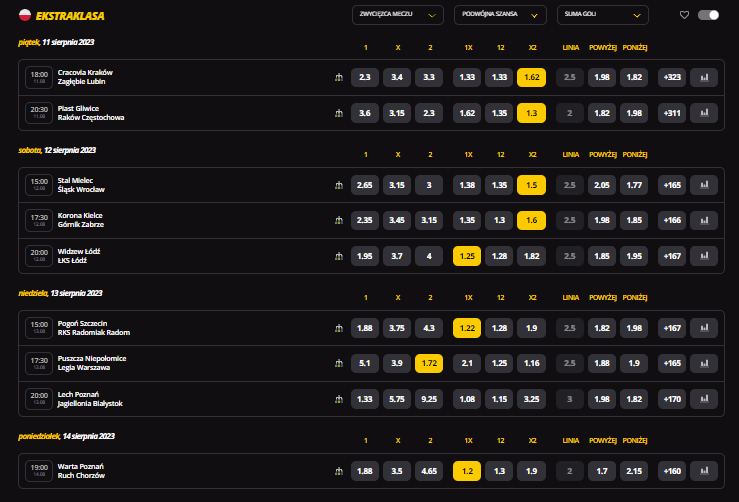Select over 1.88 for Puszcza Niepołomice match
Screen dimensions: 739x502
602,363
